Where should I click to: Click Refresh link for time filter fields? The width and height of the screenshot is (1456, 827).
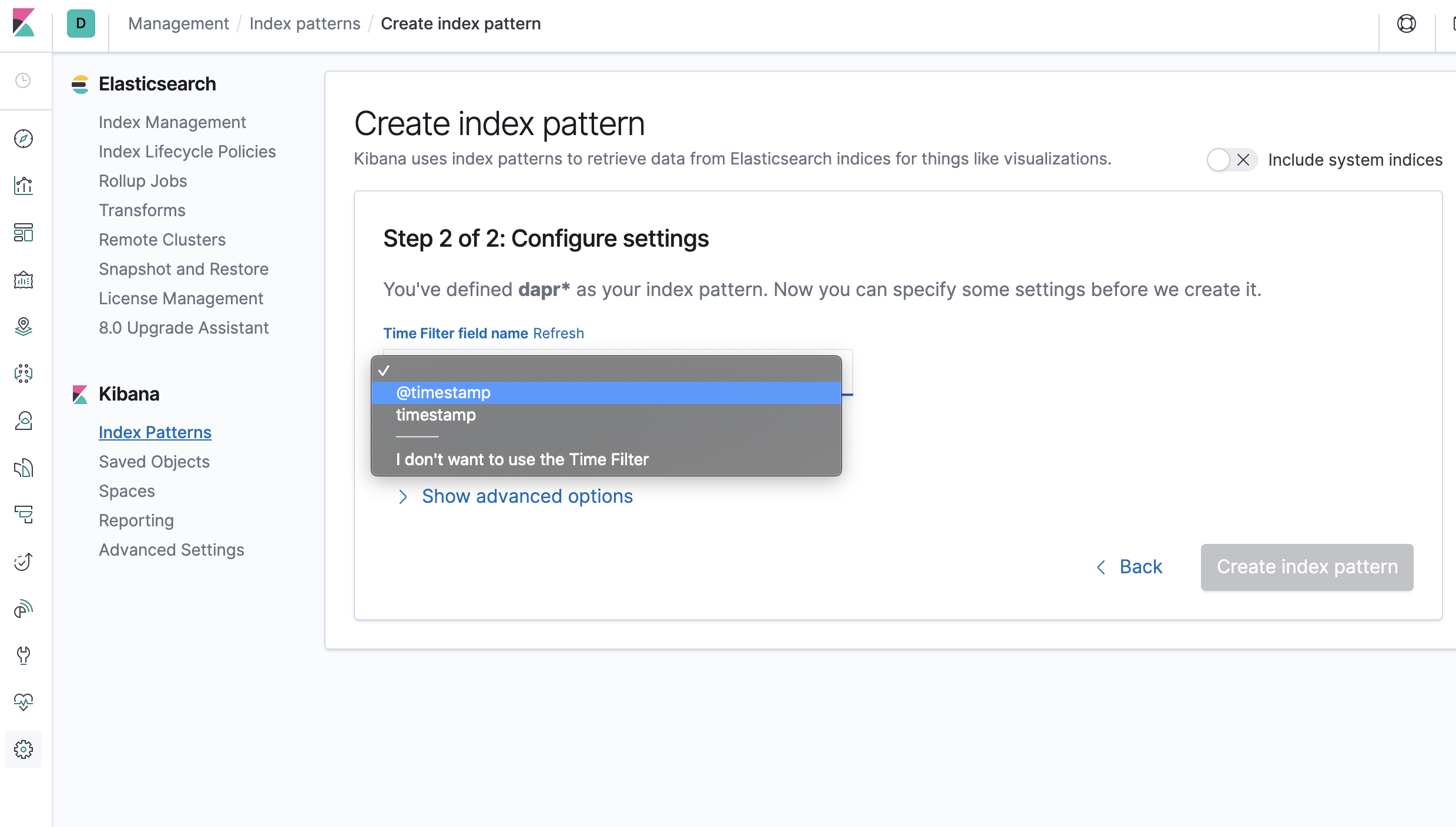558,334
